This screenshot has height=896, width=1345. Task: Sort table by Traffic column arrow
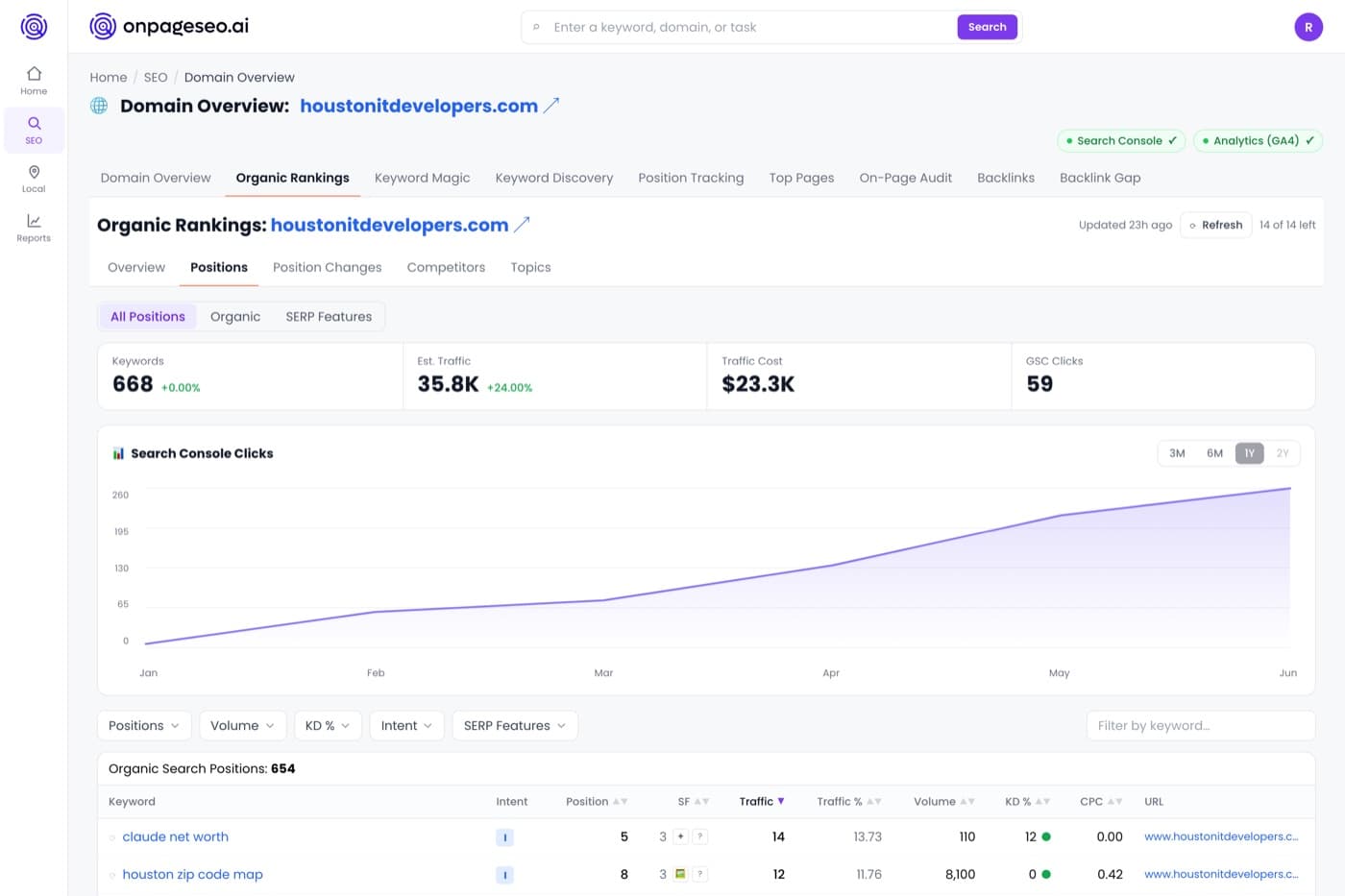(x=781, y=801)
